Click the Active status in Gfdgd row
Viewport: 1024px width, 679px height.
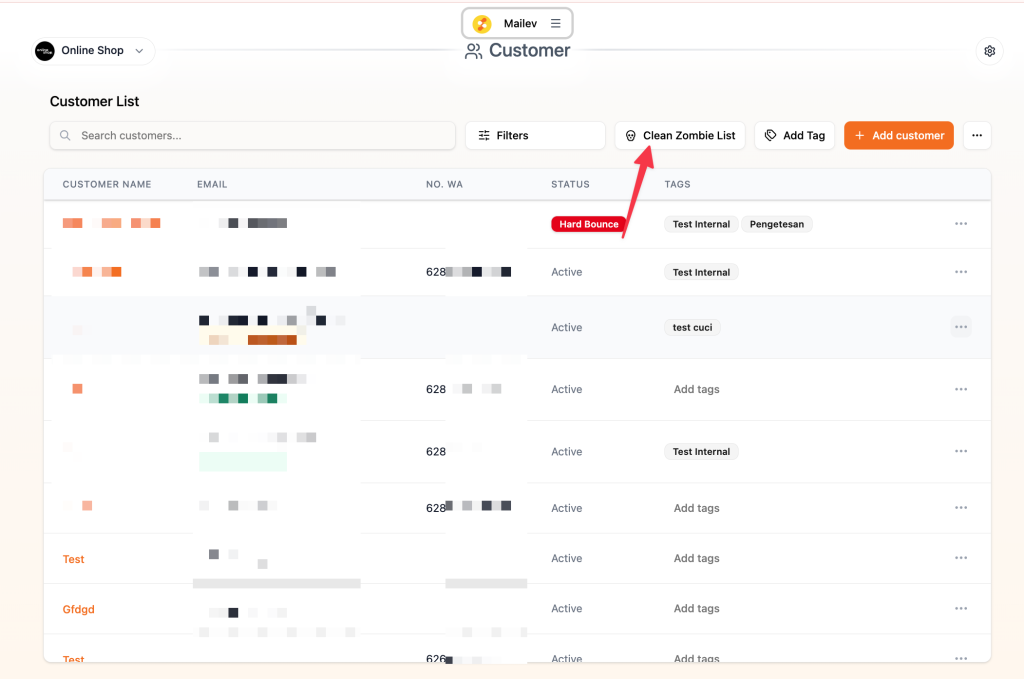coord(566,608)
